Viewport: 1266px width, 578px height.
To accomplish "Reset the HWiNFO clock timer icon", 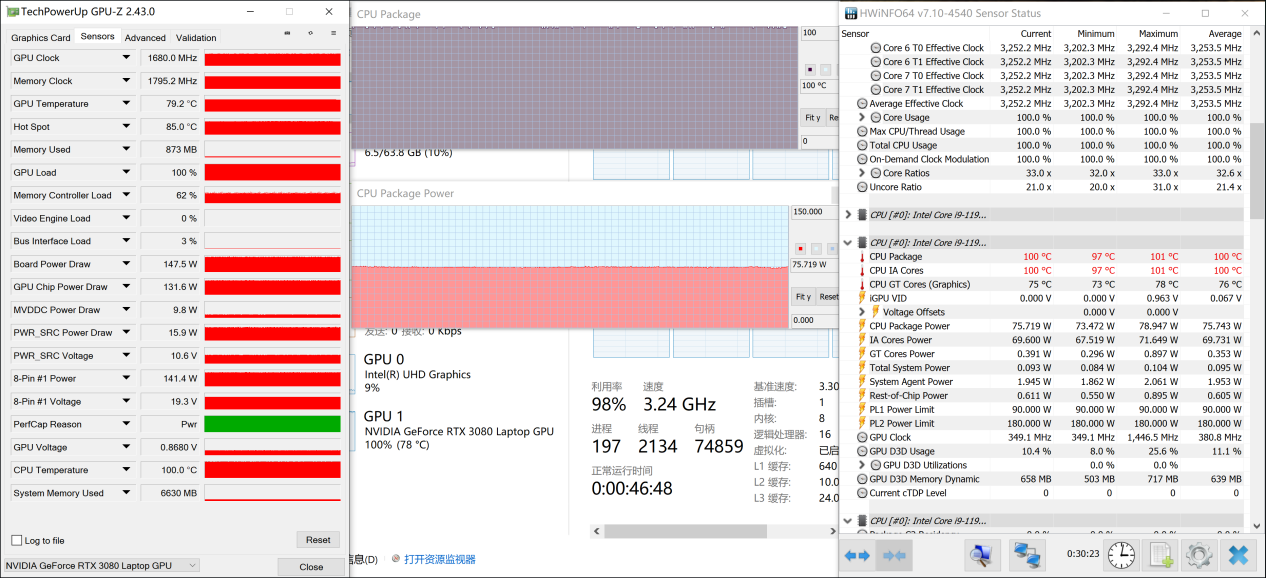I will (x=1121, y=555).
